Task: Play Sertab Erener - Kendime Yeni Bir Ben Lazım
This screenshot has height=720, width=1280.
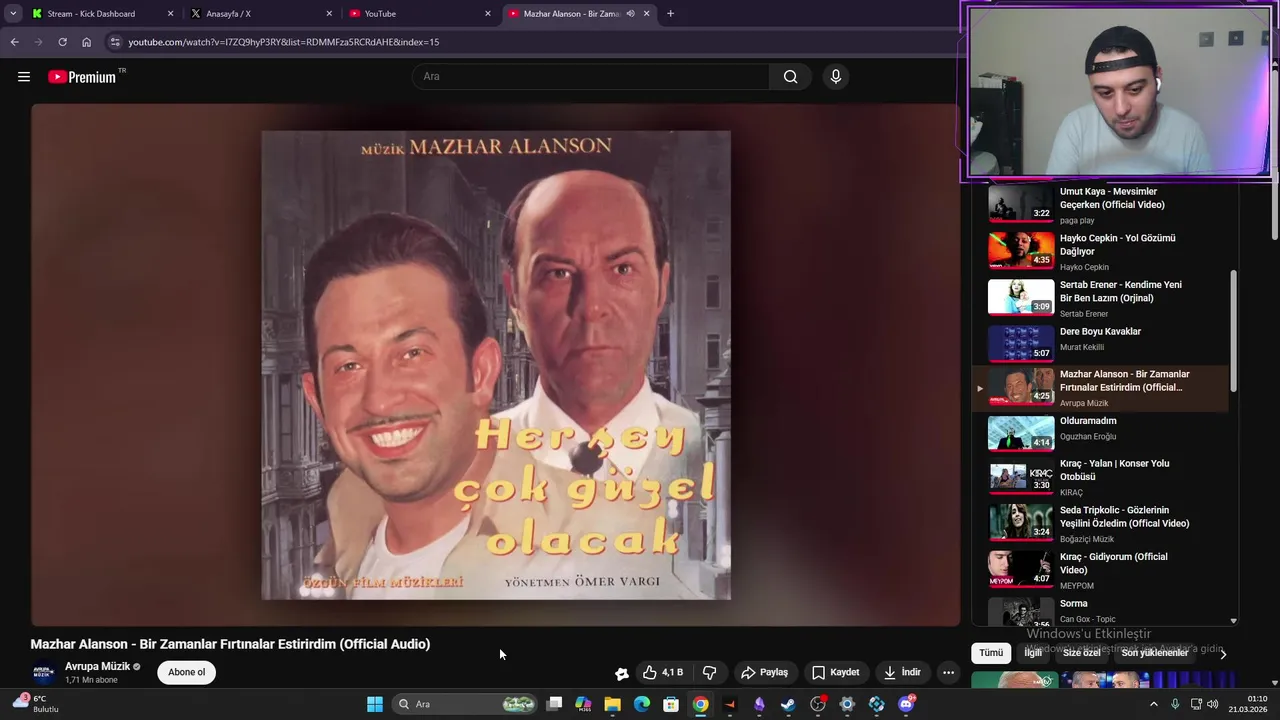Action: [x=1100, y=297]
